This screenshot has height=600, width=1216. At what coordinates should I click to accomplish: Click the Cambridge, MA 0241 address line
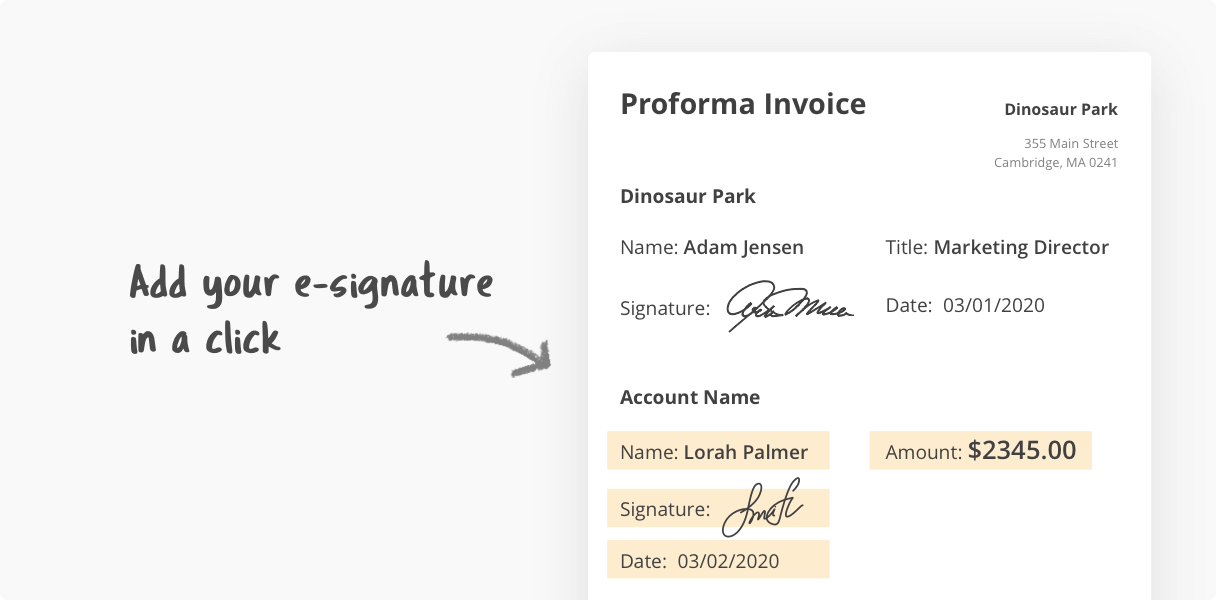(1056, 163)
